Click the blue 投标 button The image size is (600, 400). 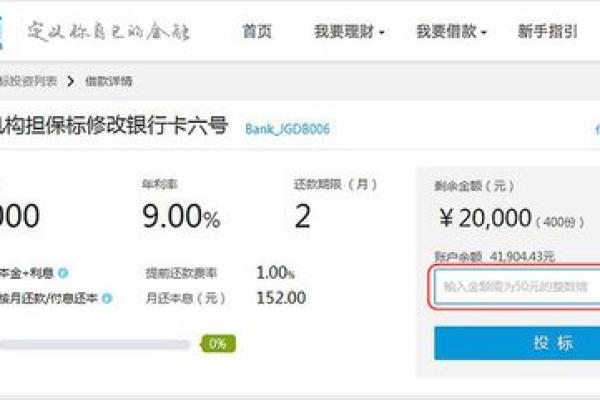(x=517, y=343)
